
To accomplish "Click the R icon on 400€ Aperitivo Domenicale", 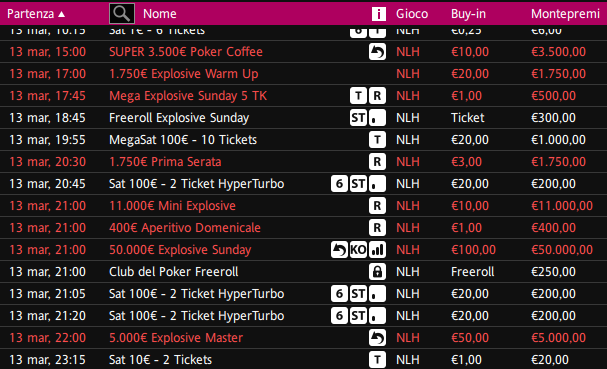I will click(377, 228).
